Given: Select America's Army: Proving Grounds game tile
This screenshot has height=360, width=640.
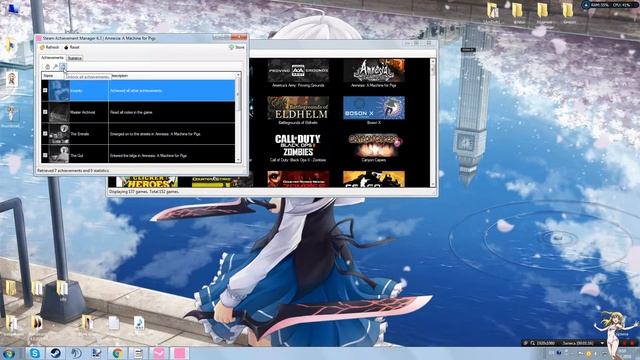Looking at the screenshot, I should coord(298,73).
